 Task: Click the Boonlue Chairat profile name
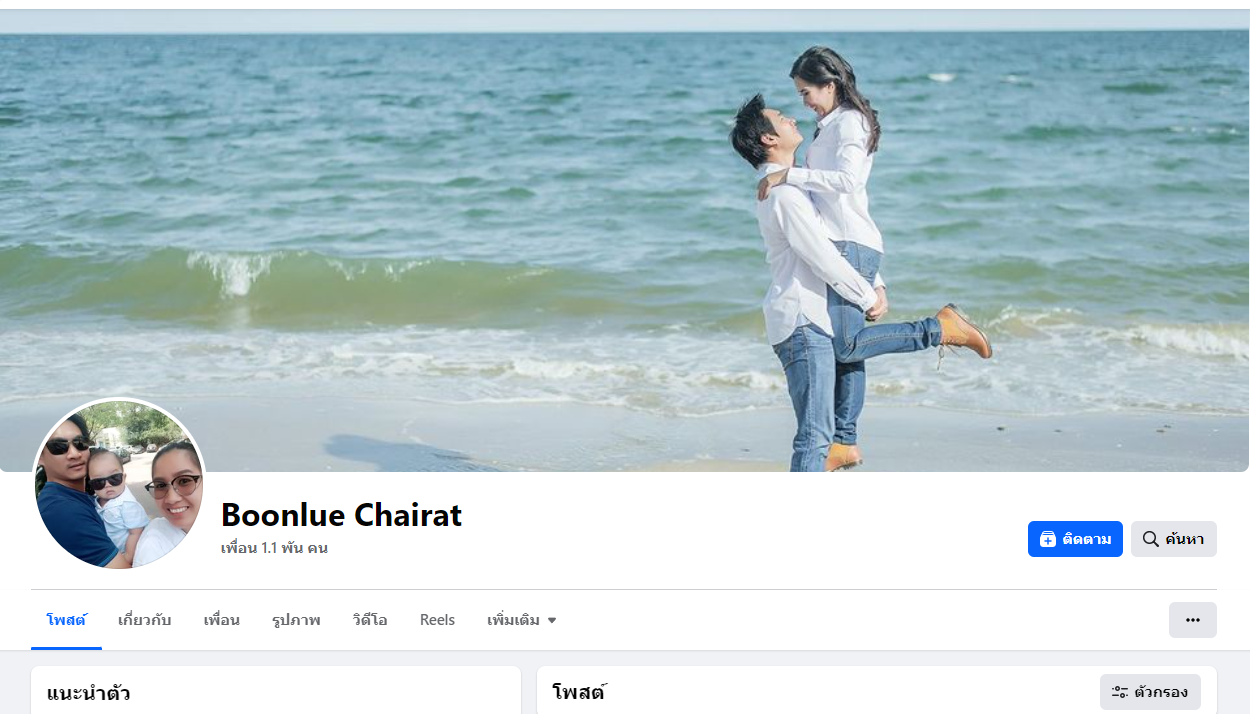[x=341, y=515]
